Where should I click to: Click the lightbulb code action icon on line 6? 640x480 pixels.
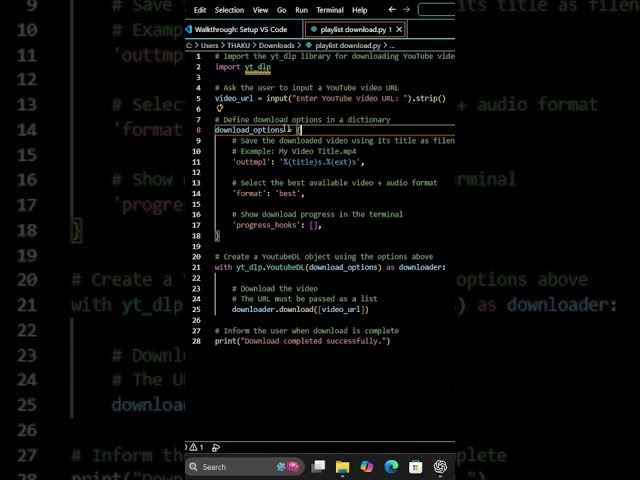pos(220,108)
